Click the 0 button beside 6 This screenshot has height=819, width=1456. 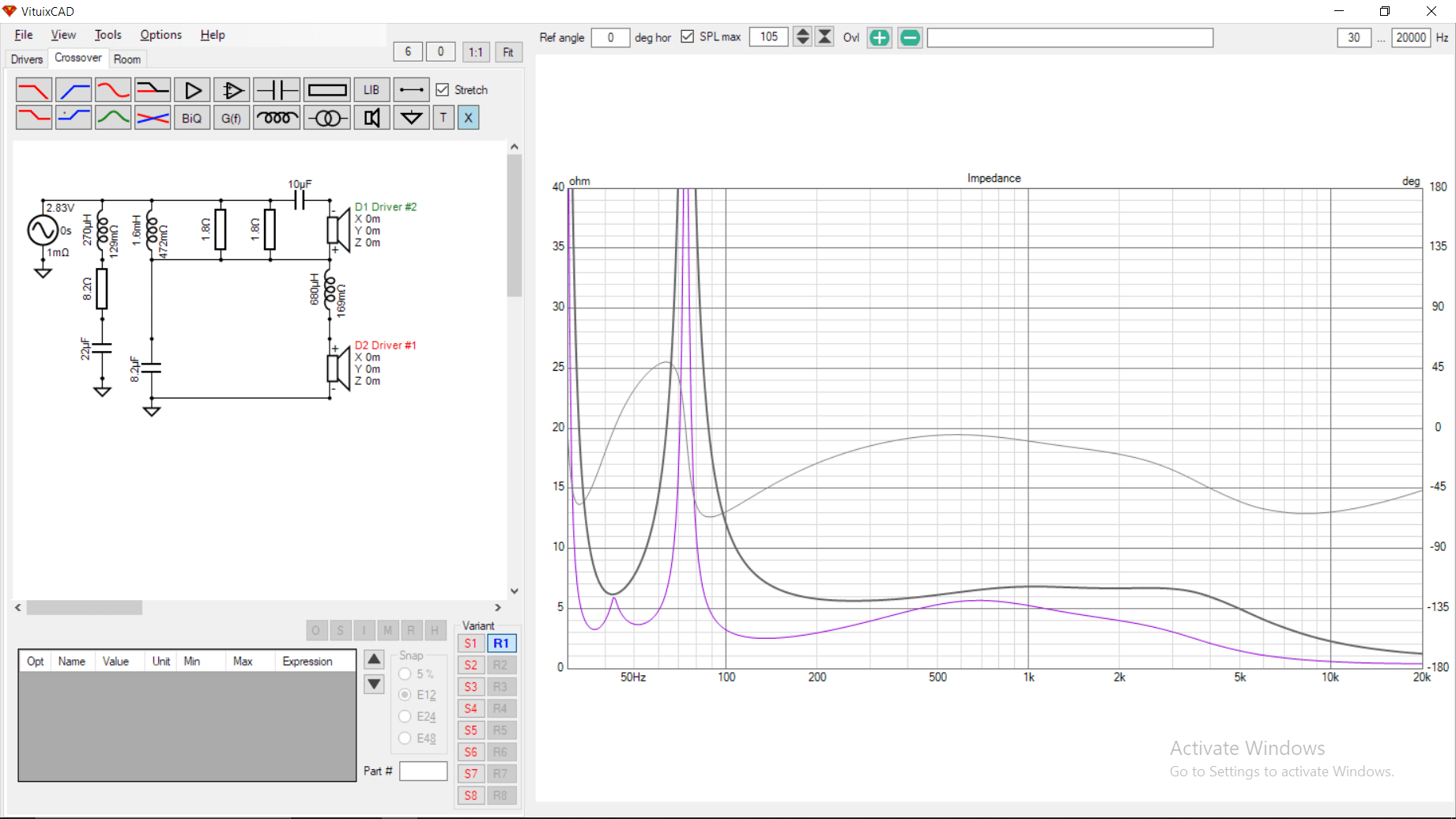(440, 51)
